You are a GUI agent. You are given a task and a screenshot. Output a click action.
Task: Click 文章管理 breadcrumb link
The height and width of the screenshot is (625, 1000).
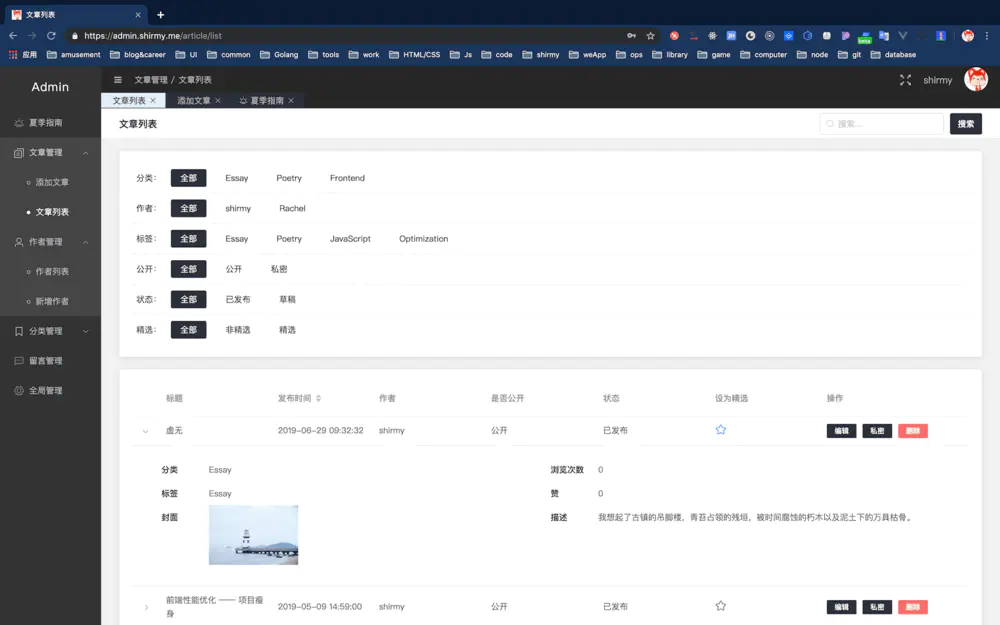151,80
